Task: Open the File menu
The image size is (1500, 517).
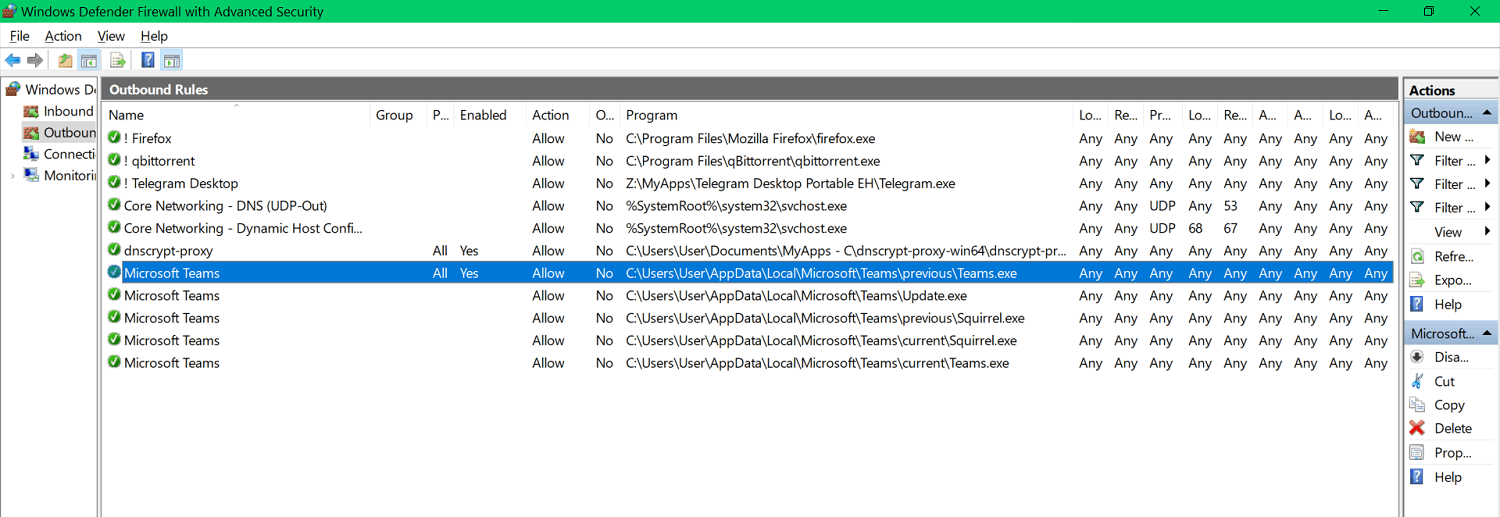Action: [x=19, y=36]
